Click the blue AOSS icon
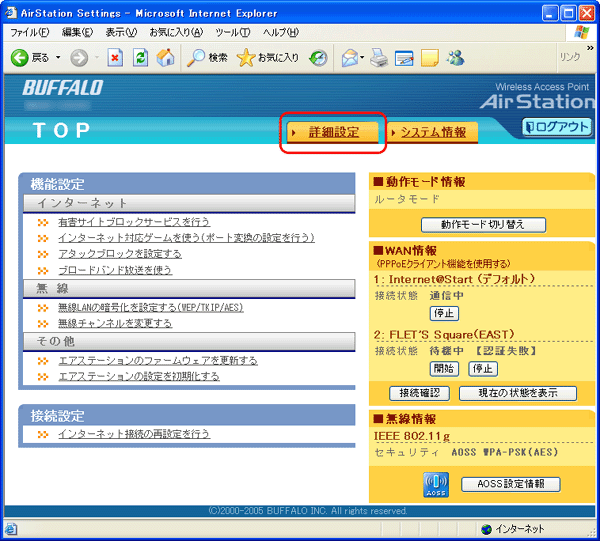 point(436,485)
